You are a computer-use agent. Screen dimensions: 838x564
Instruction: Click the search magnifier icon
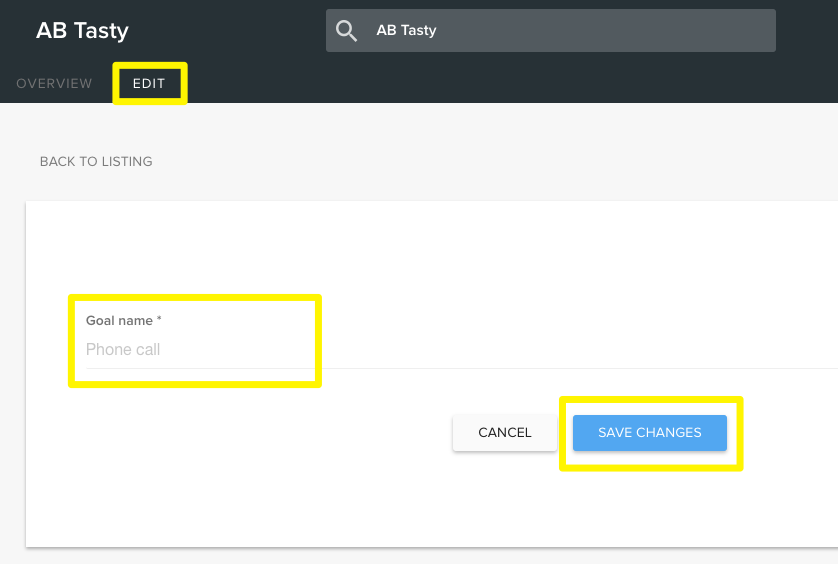[346, 30]
